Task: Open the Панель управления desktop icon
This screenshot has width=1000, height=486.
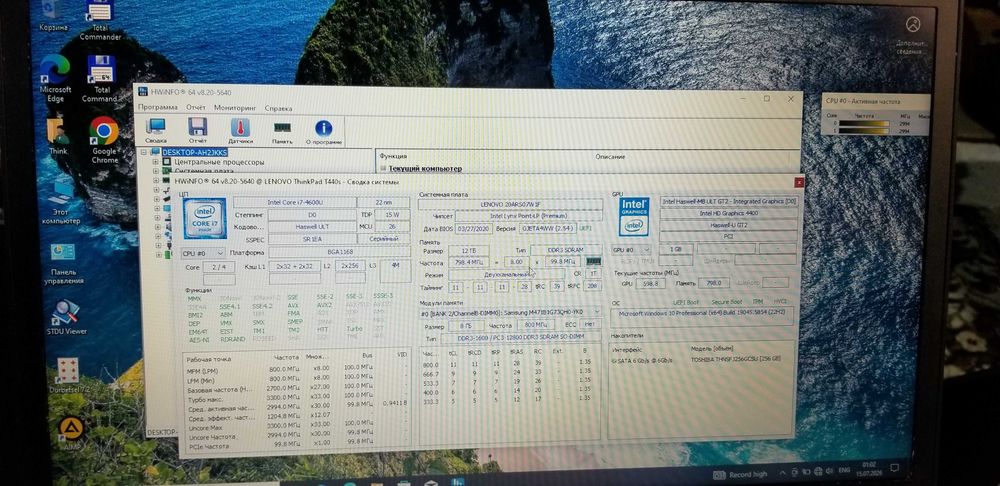Action: 64,263
